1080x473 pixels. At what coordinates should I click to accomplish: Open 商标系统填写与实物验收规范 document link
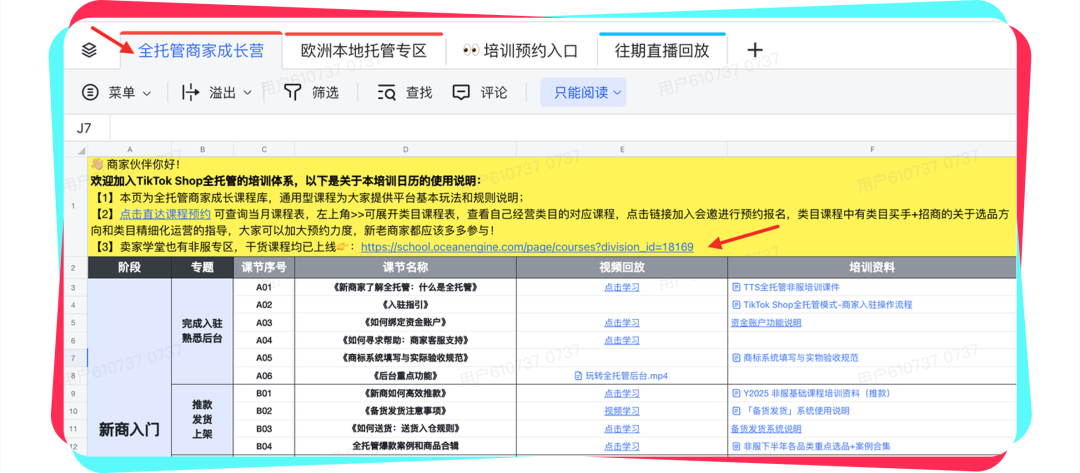[795, 358]
